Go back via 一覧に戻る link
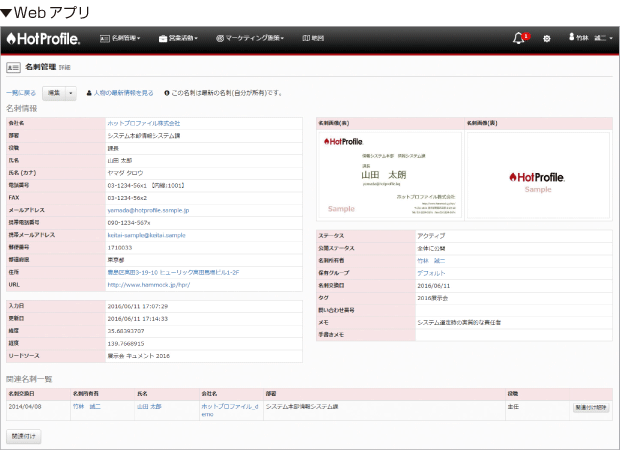Image resolution: width=620 pixels, height=450 pixels. click(x=21, y=93)
